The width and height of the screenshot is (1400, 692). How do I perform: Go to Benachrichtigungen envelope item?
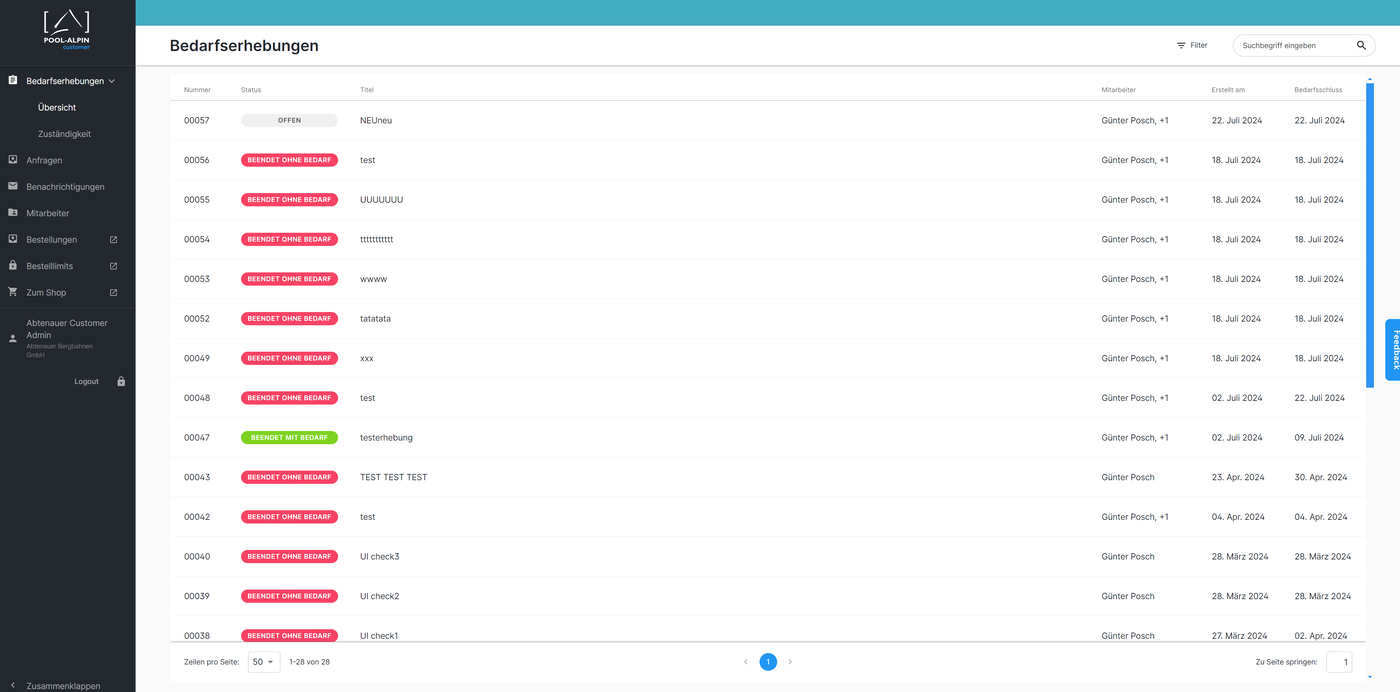65,187
